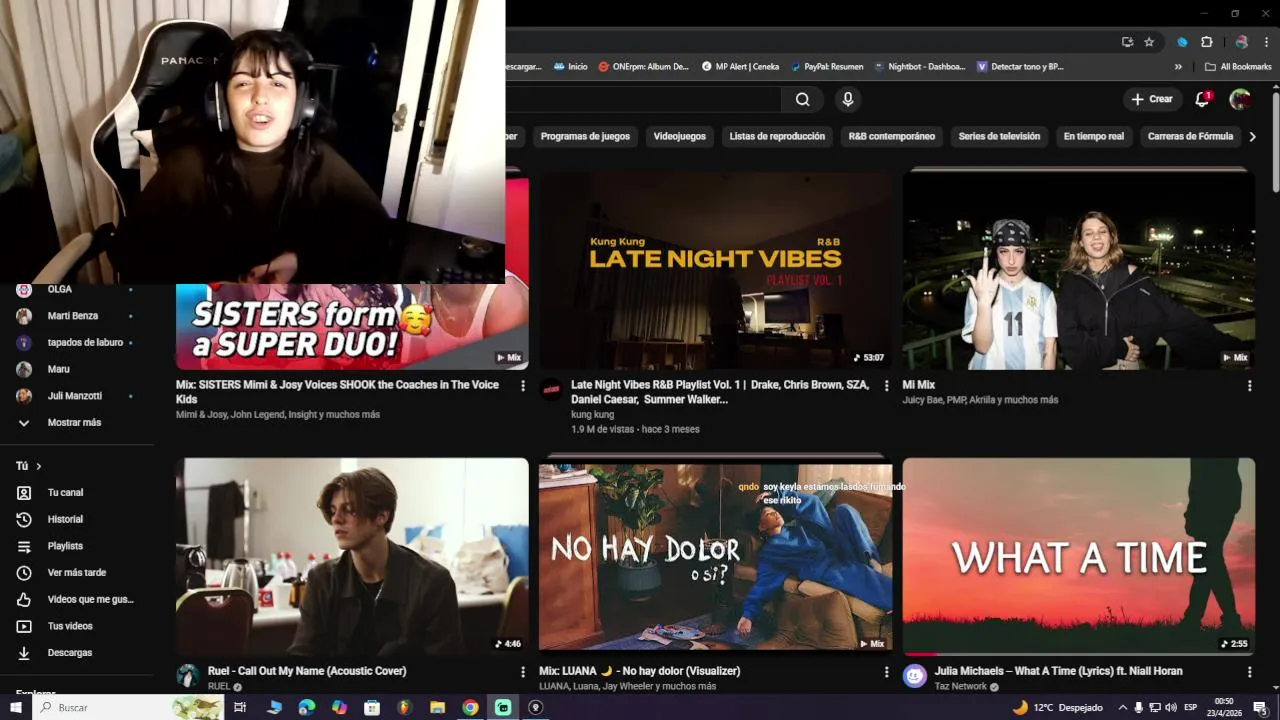Open options menu for Ruel Call Out My Name

[522, 672]
